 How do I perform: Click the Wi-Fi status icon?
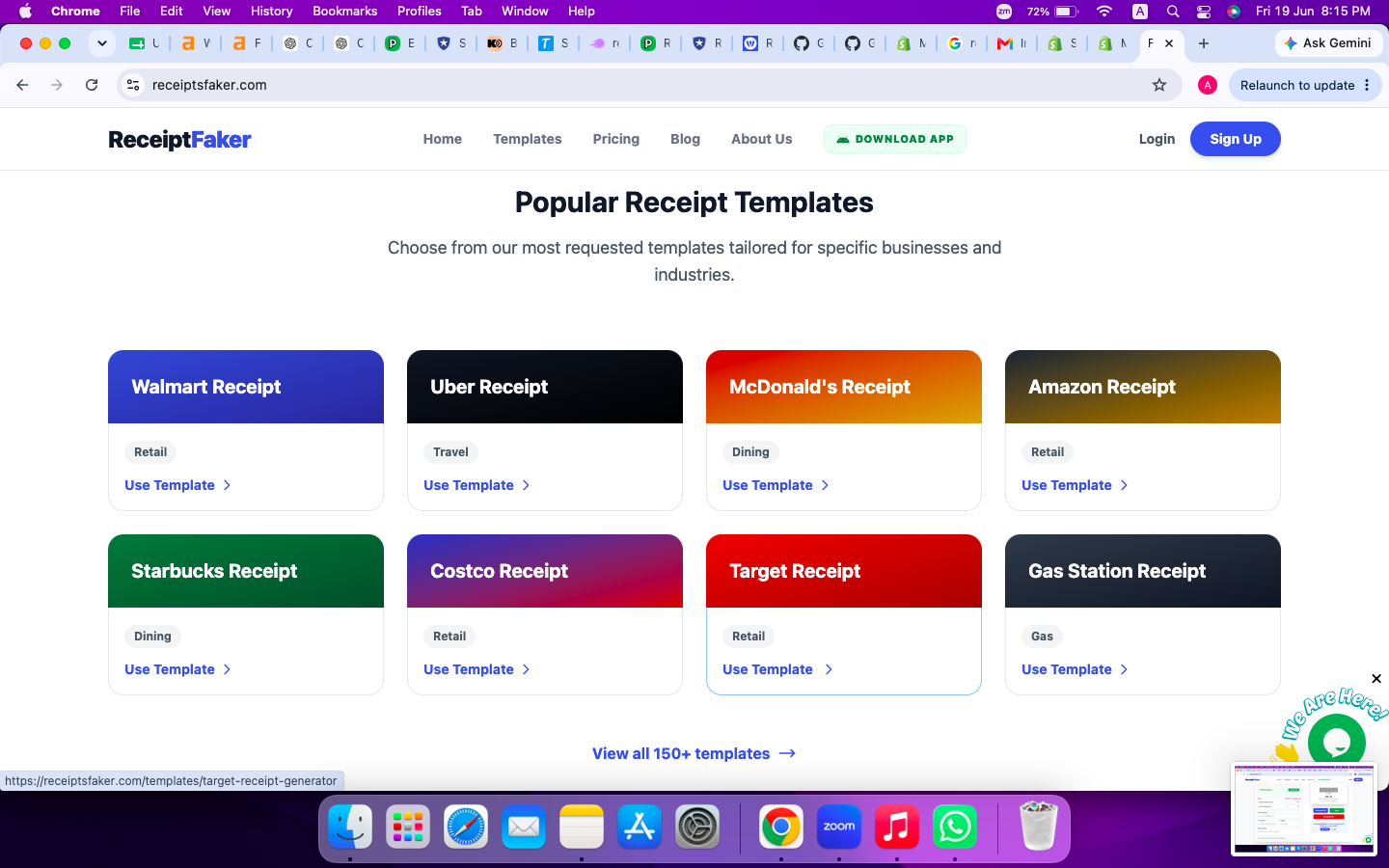(x=1104, y=12)
